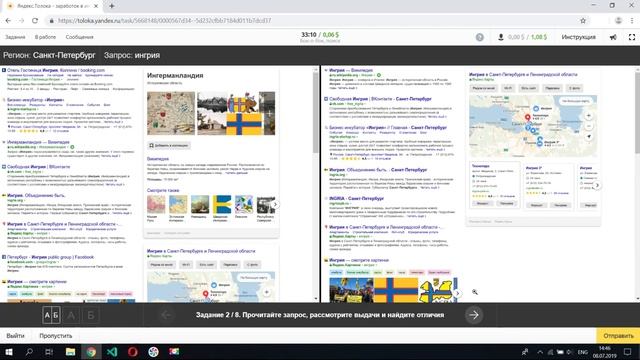Viewport: 640px width, 360px height.
Task: Click Добавить в коллекцию button
Action: 169,145
